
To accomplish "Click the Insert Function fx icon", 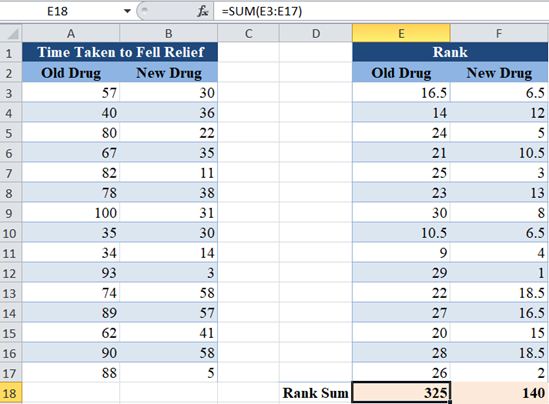I will click(202, 11).
